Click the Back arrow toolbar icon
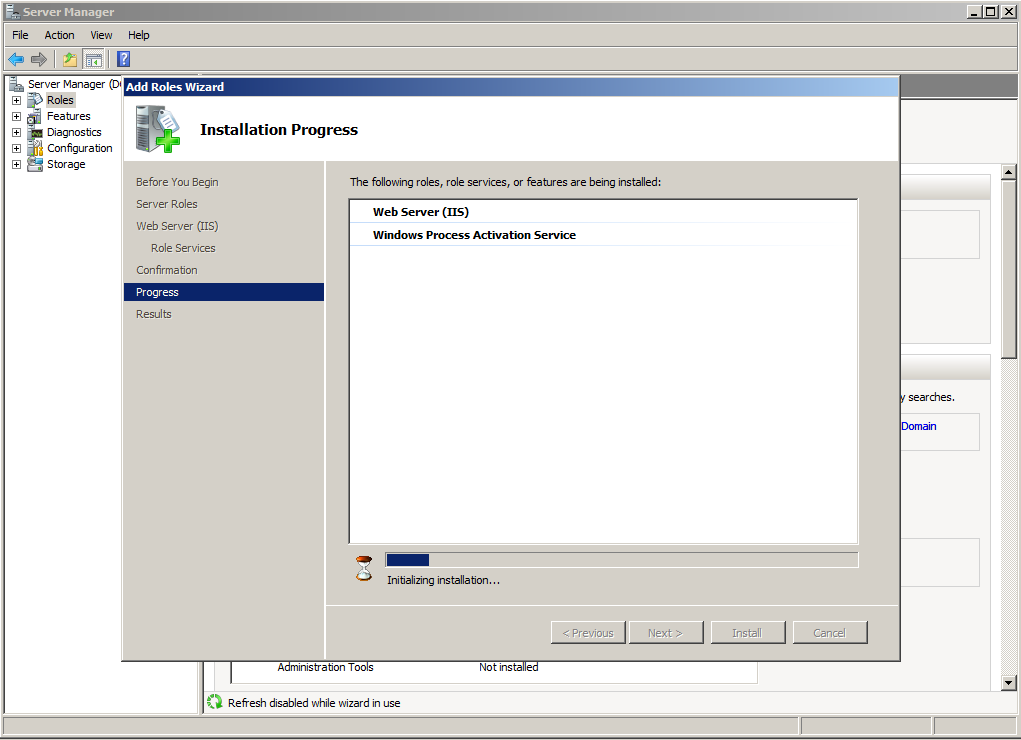1021x740 pixels. click(x=16, y=60)
